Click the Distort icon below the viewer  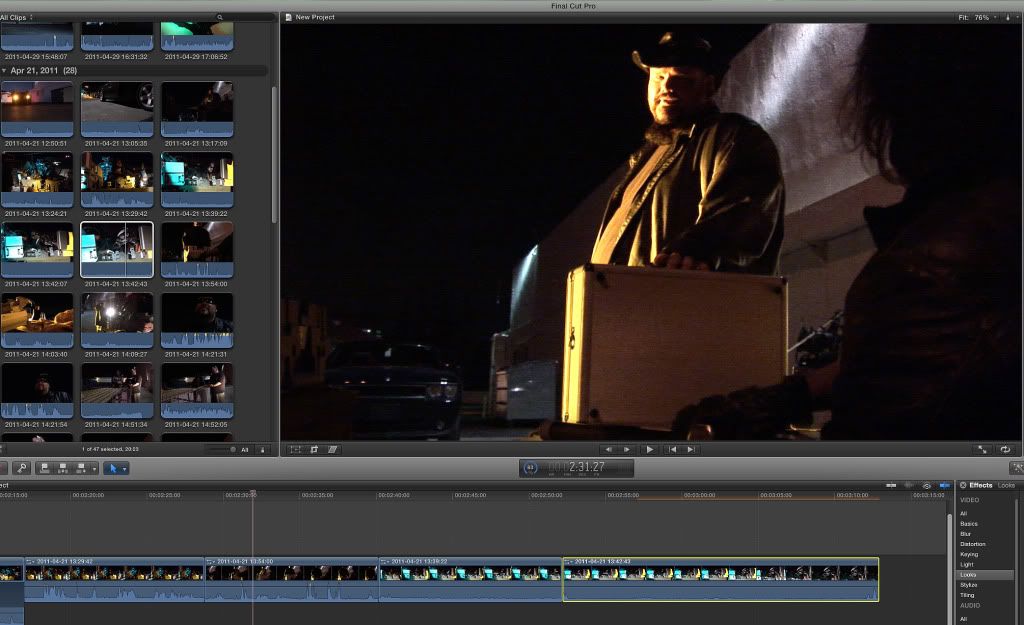(332, 449)
